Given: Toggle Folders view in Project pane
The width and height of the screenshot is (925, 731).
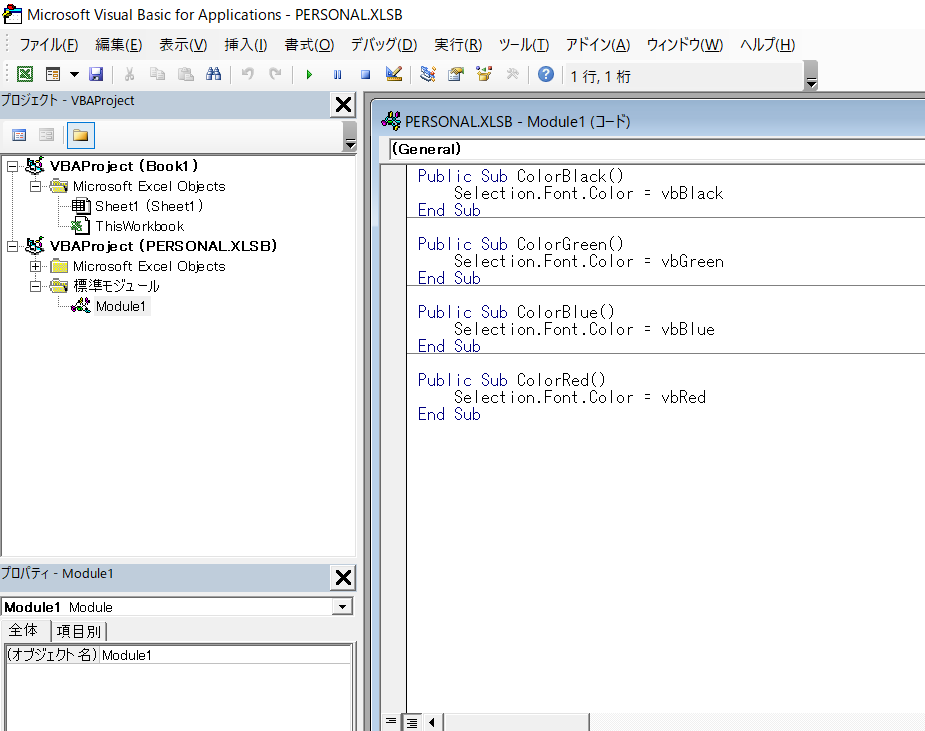Looking at the screenshot, I should pyautogui.click(x=80, y=135).
